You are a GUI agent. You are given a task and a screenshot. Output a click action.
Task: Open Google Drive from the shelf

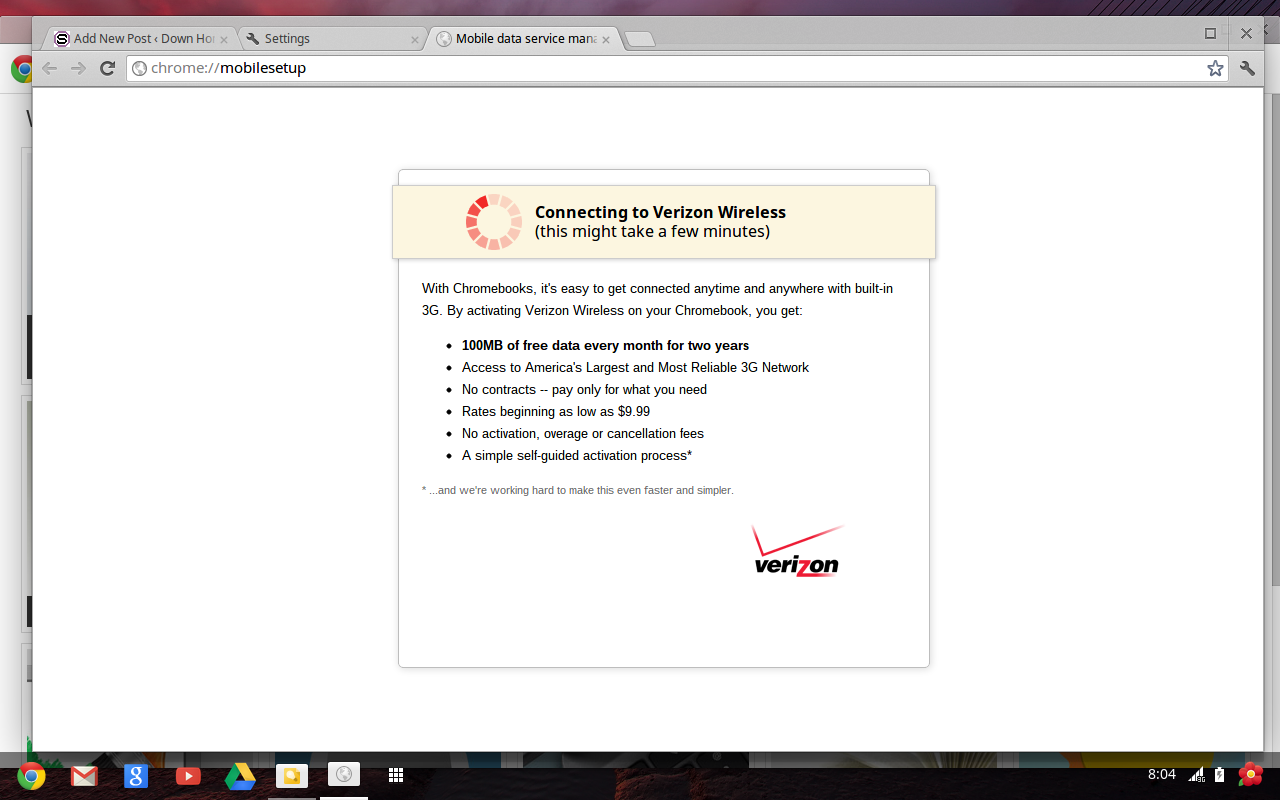pos(240,776)
